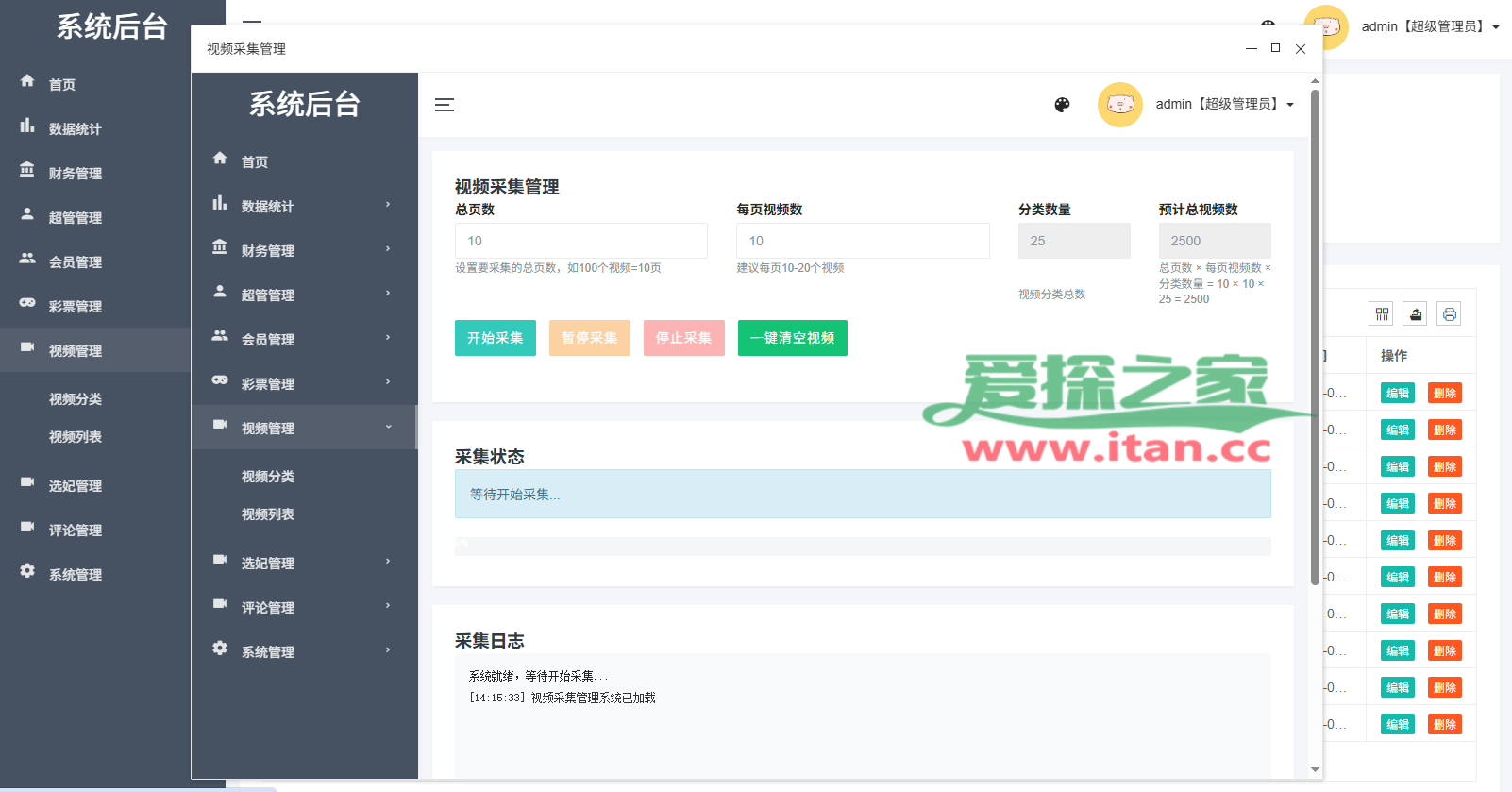The width and height of the screenshot is (1512, 792).
Task: Open the admin【超级管理员】dropdown in the popup header
Action: pos(1225,105)
